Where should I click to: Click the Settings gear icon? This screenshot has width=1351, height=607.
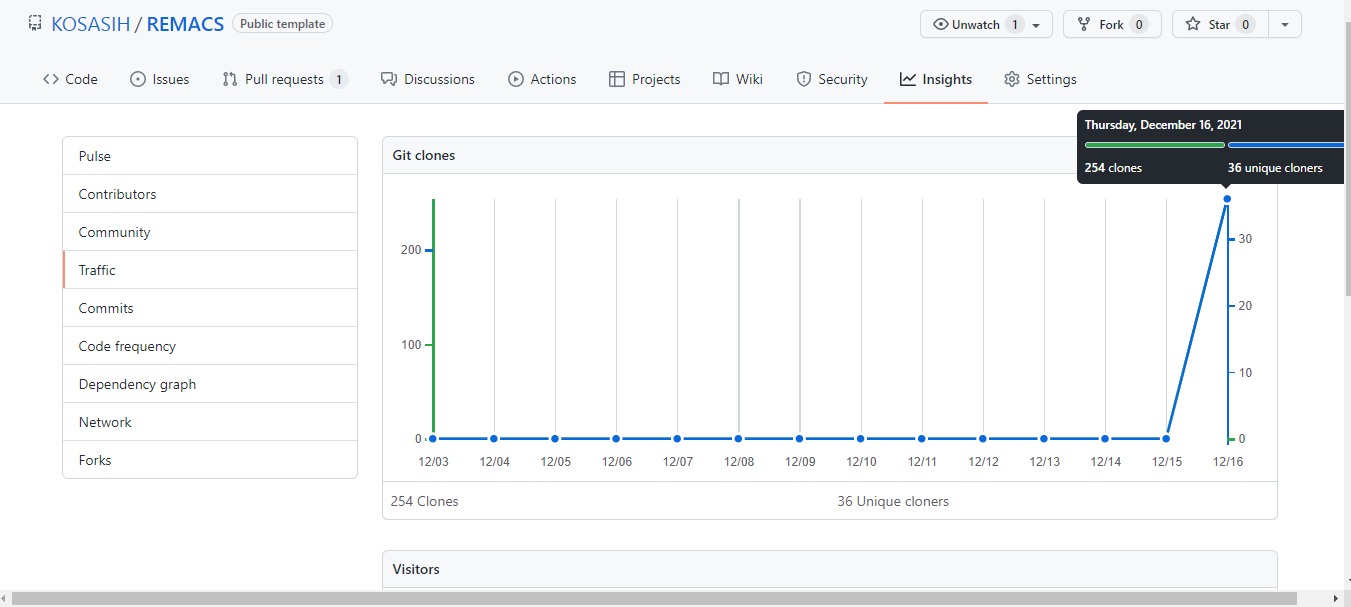1012,79
